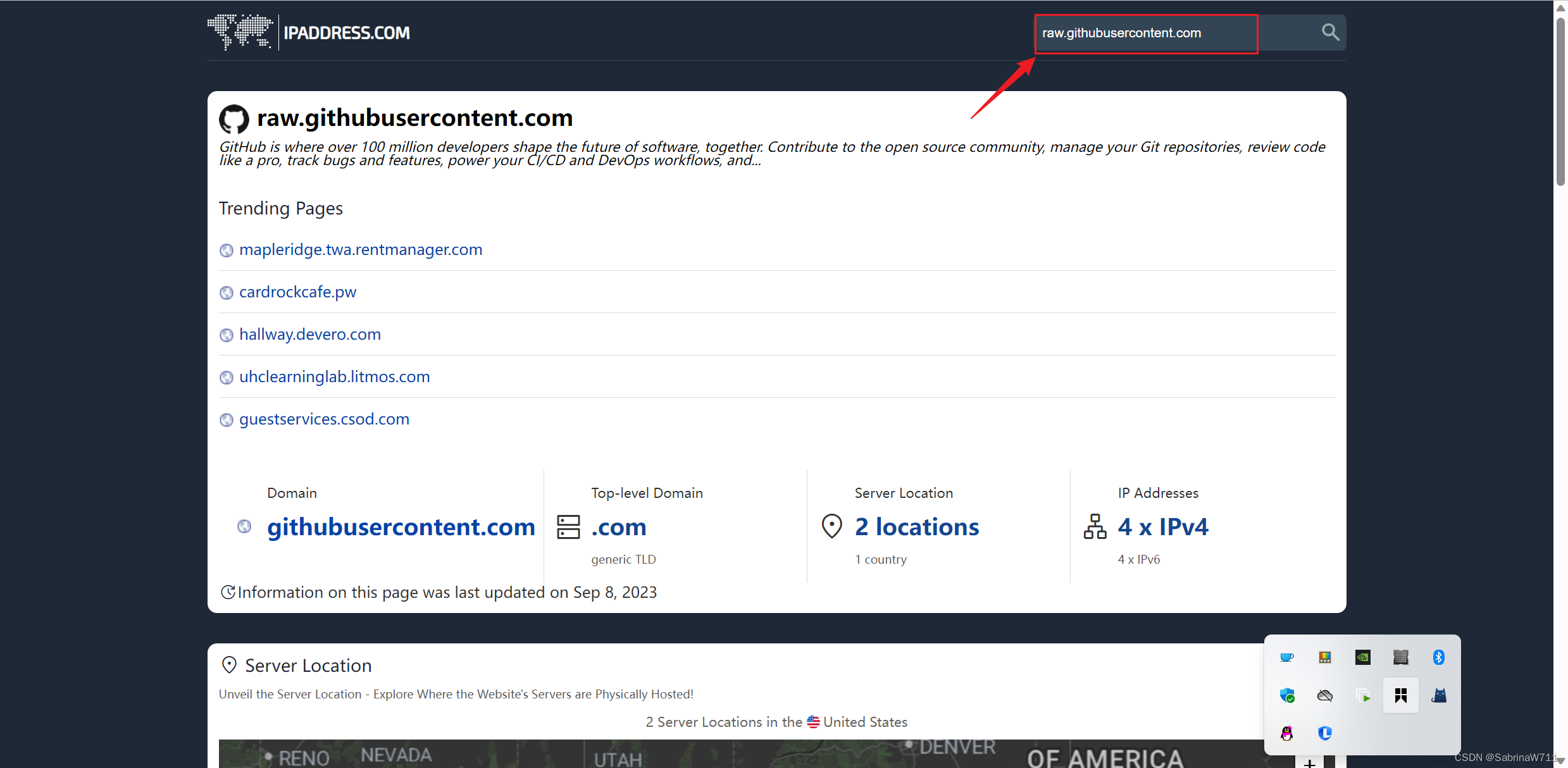This screenshot has height=768, width=1568.
Task: Click the OneDrive cloud tray icon
Action: [1324, 696]
